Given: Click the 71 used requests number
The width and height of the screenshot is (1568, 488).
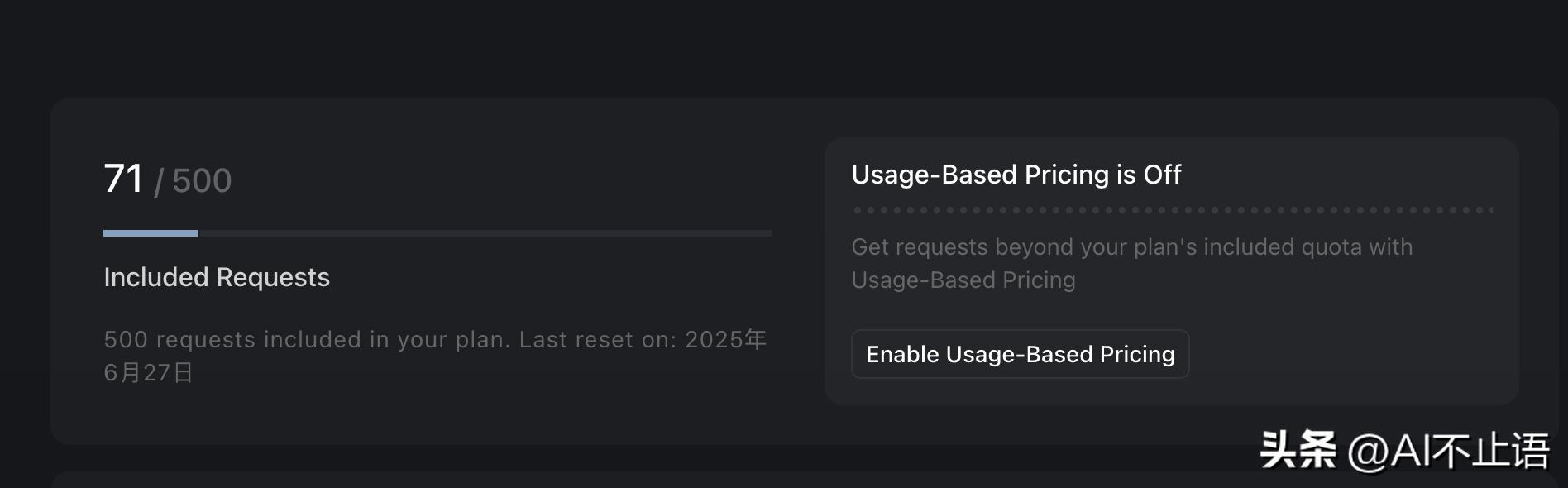Looking at the screenshot, I should [123, 179].
